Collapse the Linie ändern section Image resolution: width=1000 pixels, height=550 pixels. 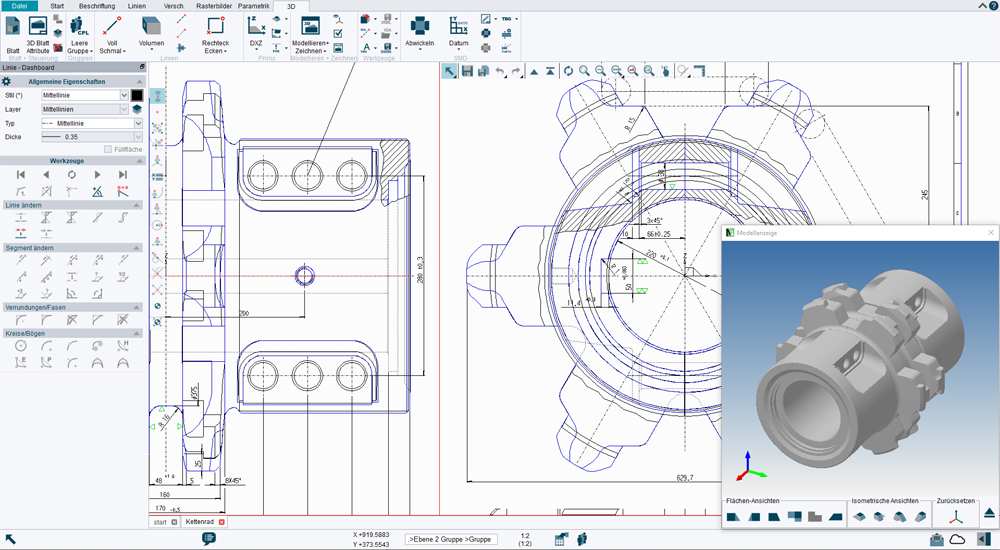coord(136,204)
